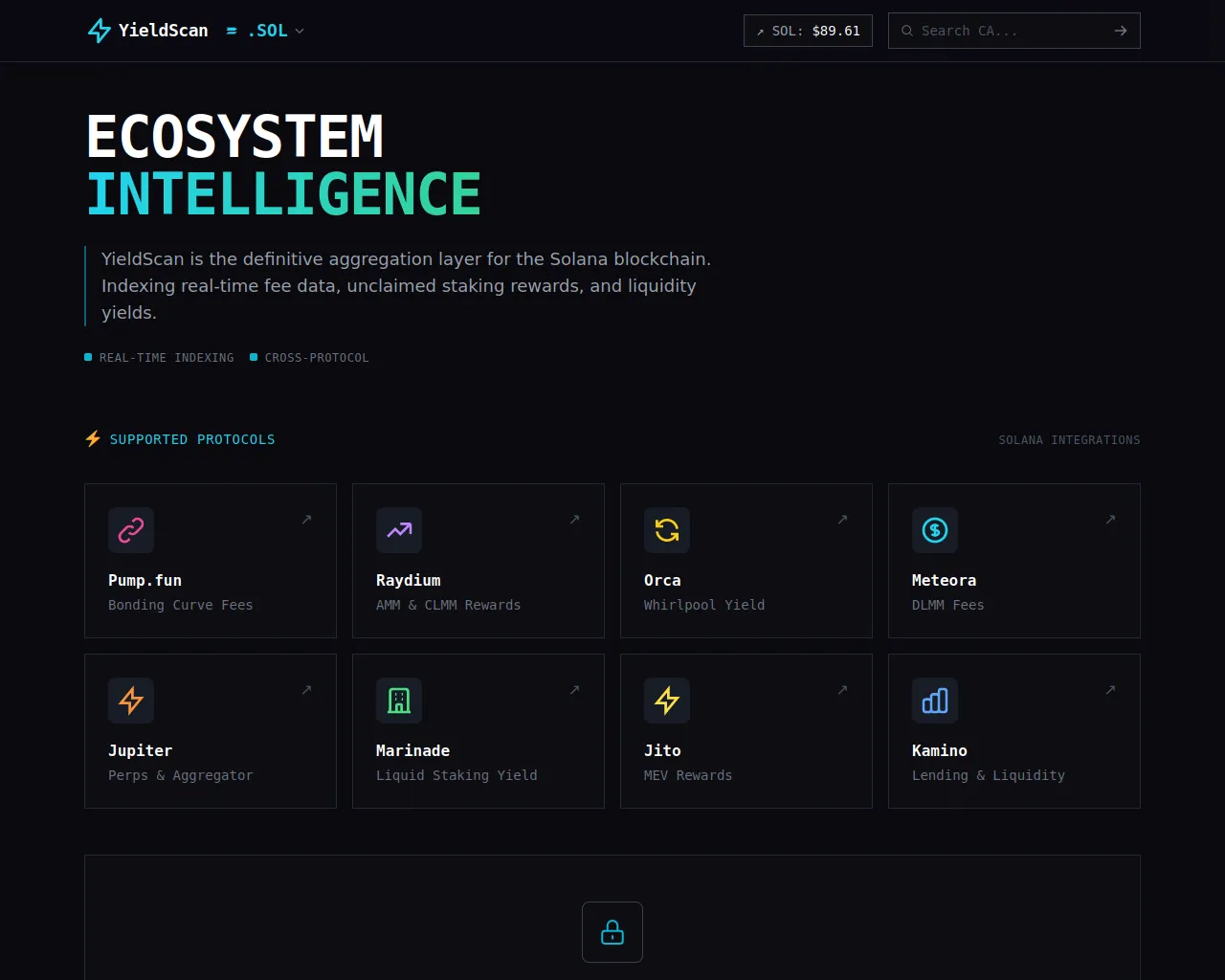Screen dimensions: 1225x980
Task: Open the Meteora card title
Action: click(x=944, y=580)
